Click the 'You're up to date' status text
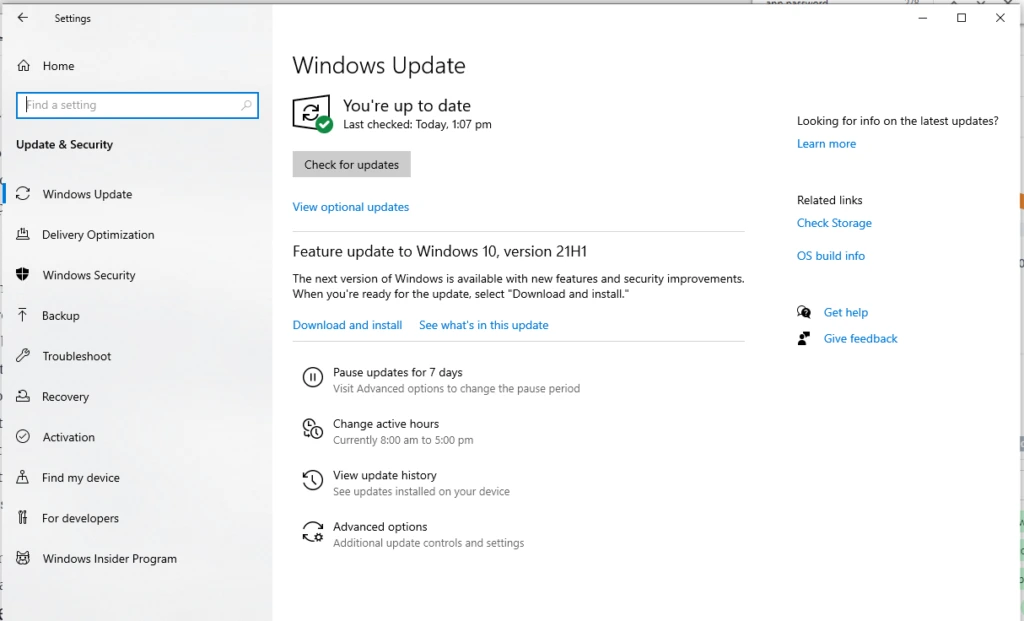Viewport: 1024px width, 621px height. 407,106
